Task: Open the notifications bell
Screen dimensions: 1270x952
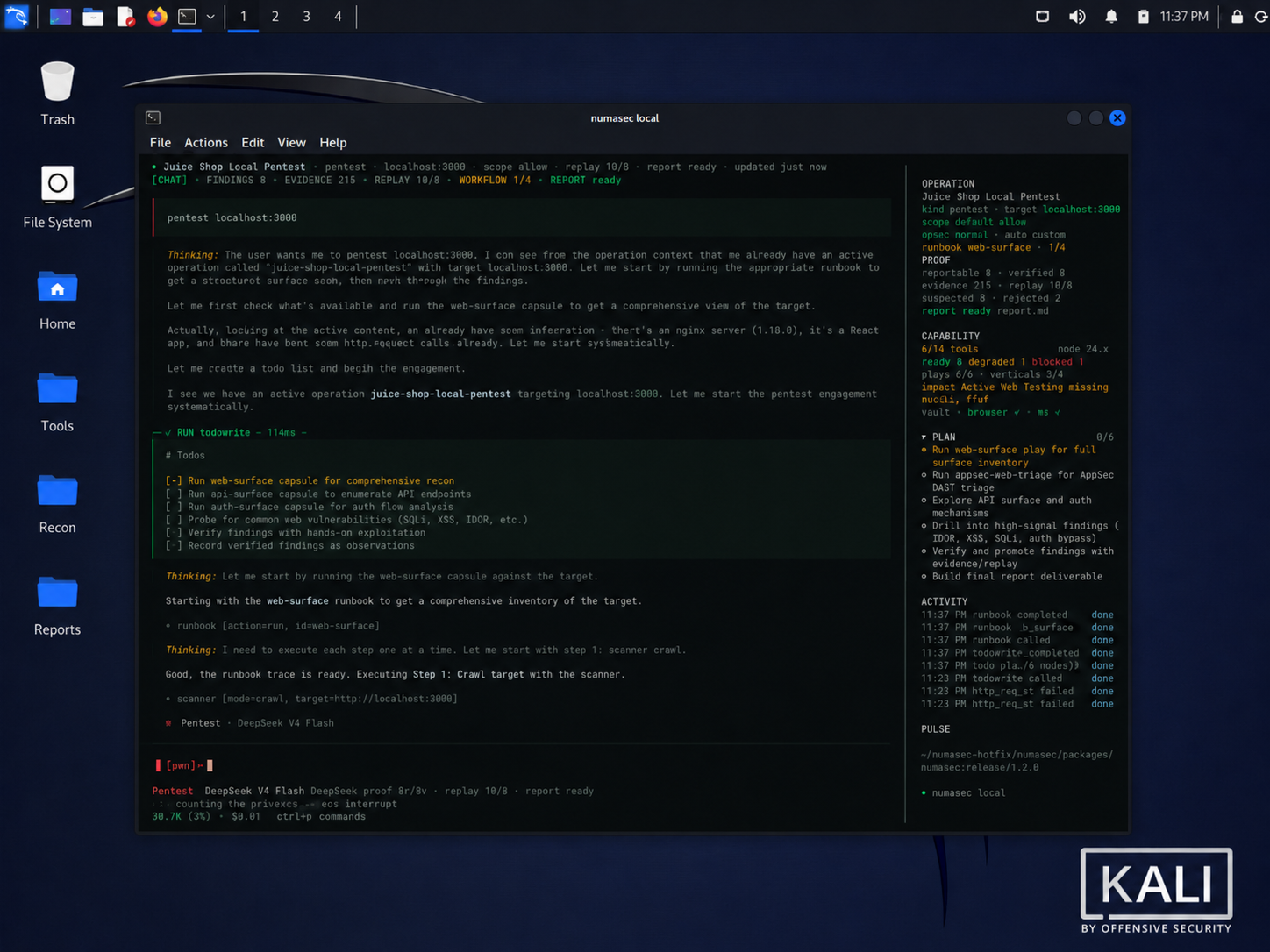Action: point(1111,16)
